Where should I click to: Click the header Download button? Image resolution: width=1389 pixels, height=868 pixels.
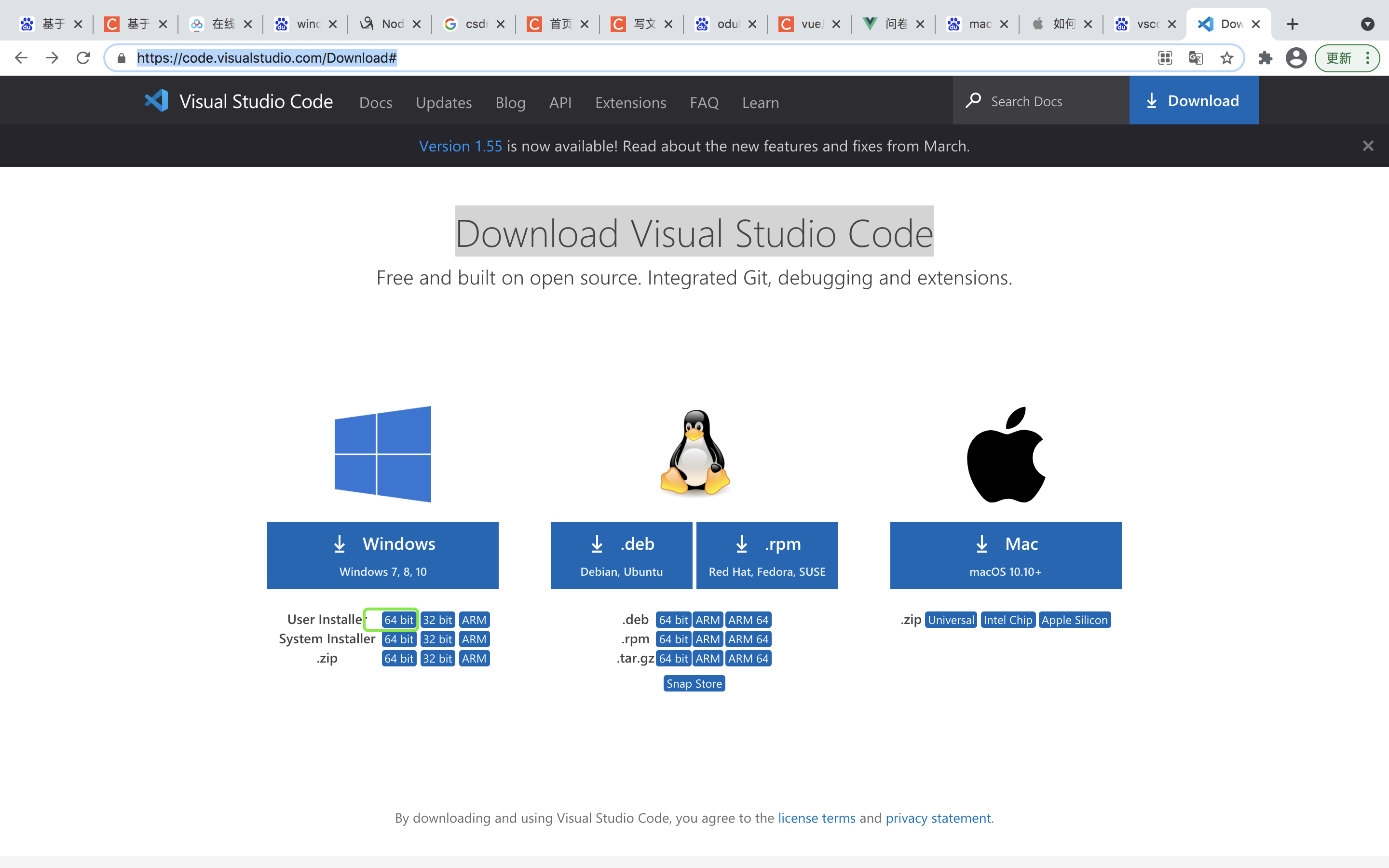point(1194,101)
